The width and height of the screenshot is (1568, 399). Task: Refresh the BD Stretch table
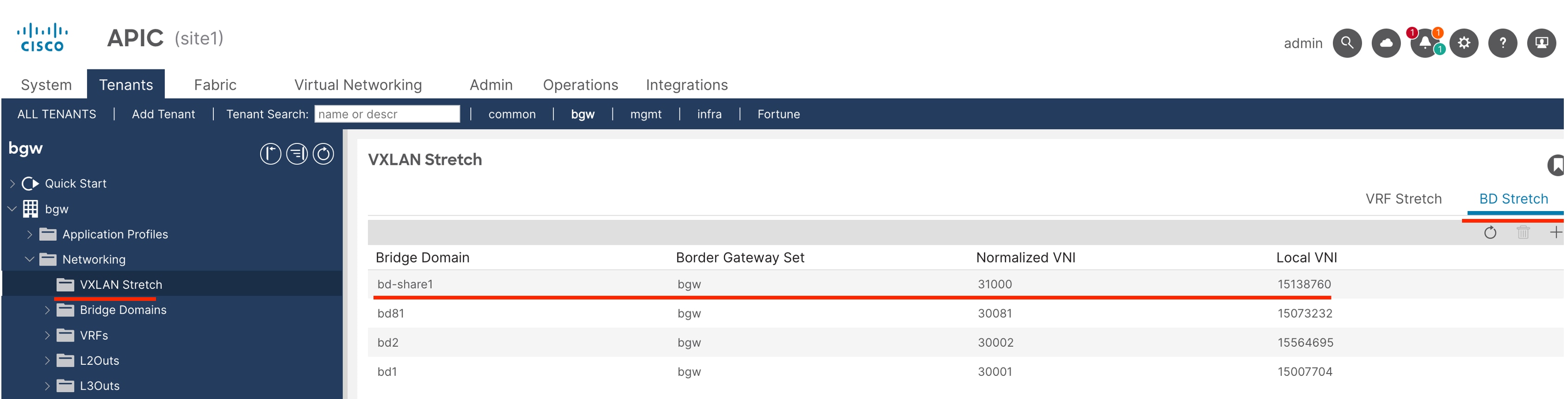coord(1489,232)
